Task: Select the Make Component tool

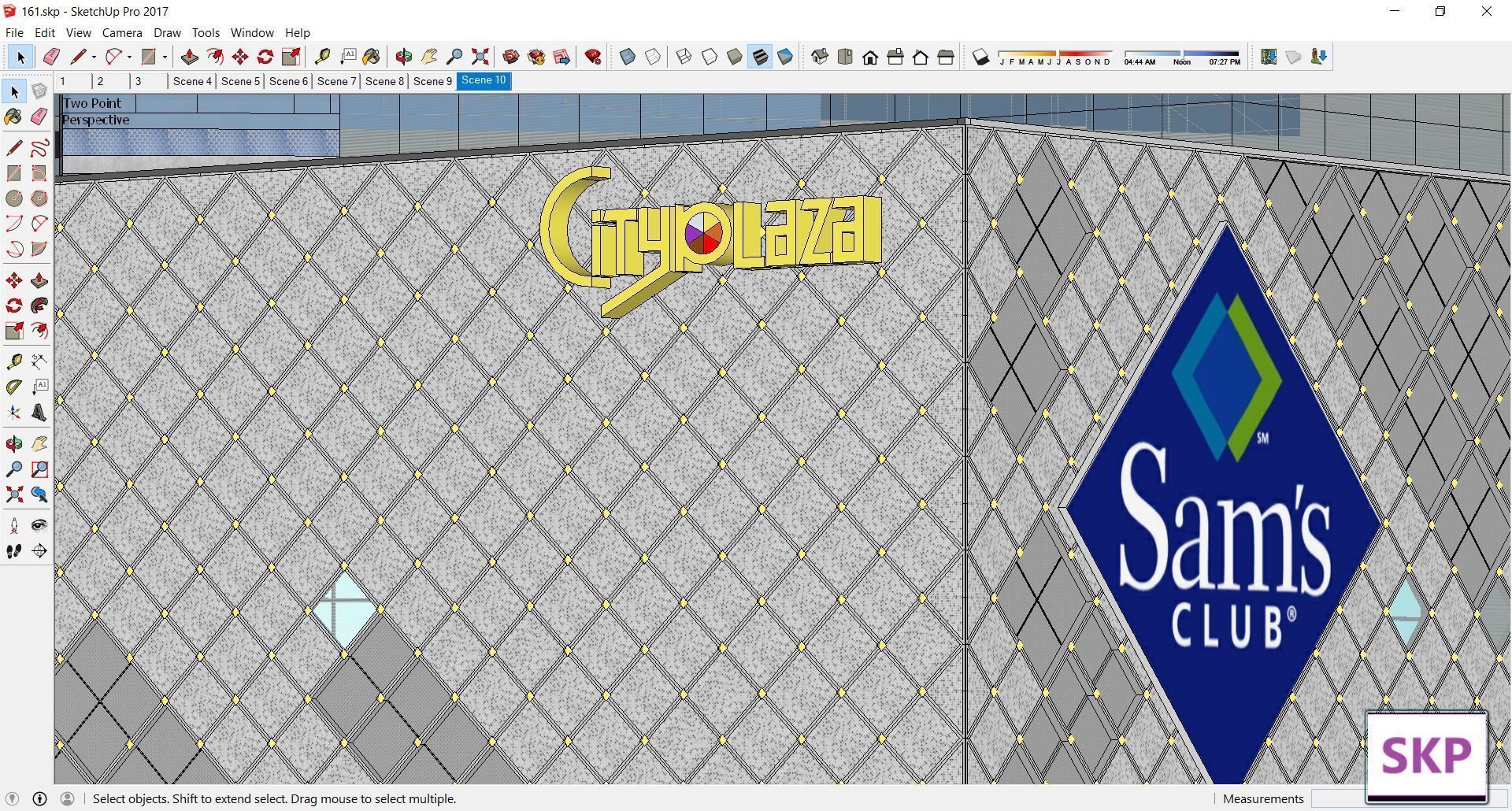Action: tap(39, 92)
